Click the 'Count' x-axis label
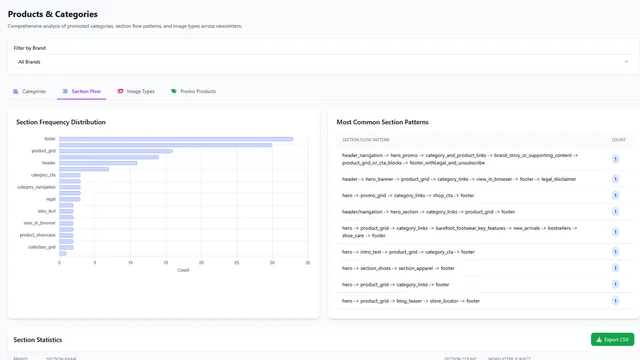Screen dimensions: 640x360 183,270
